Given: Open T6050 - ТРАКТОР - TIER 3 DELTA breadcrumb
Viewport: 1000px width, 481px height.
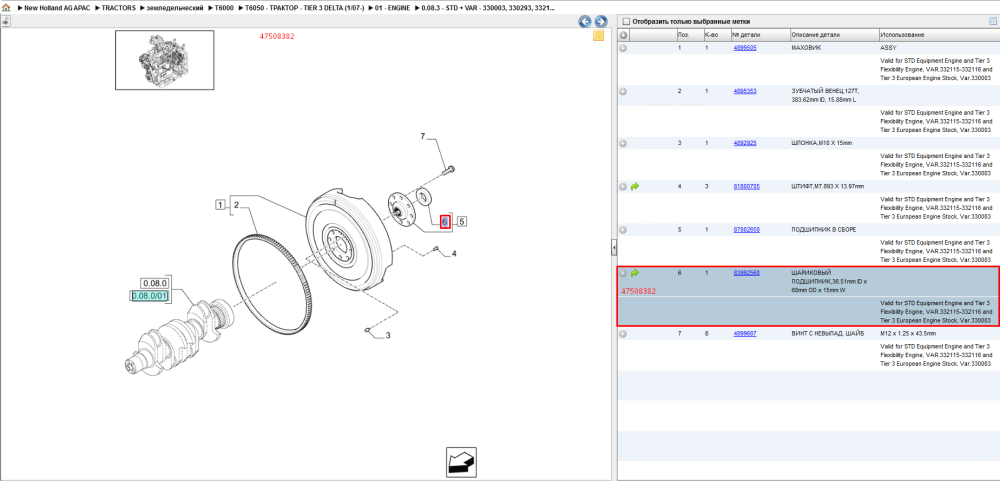Looking at the screenshot, I should click(x=304, y=9).
